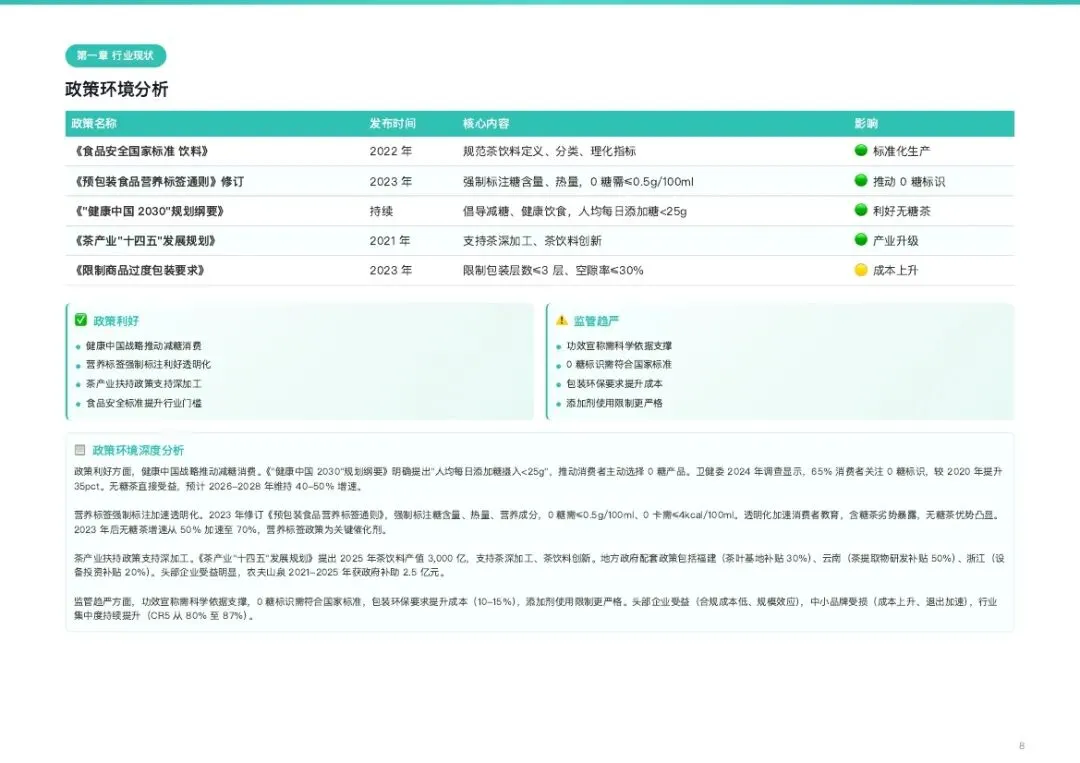
Task: Click bullet 茶产业扶持政策支持深加工
Action: (143, 384)
